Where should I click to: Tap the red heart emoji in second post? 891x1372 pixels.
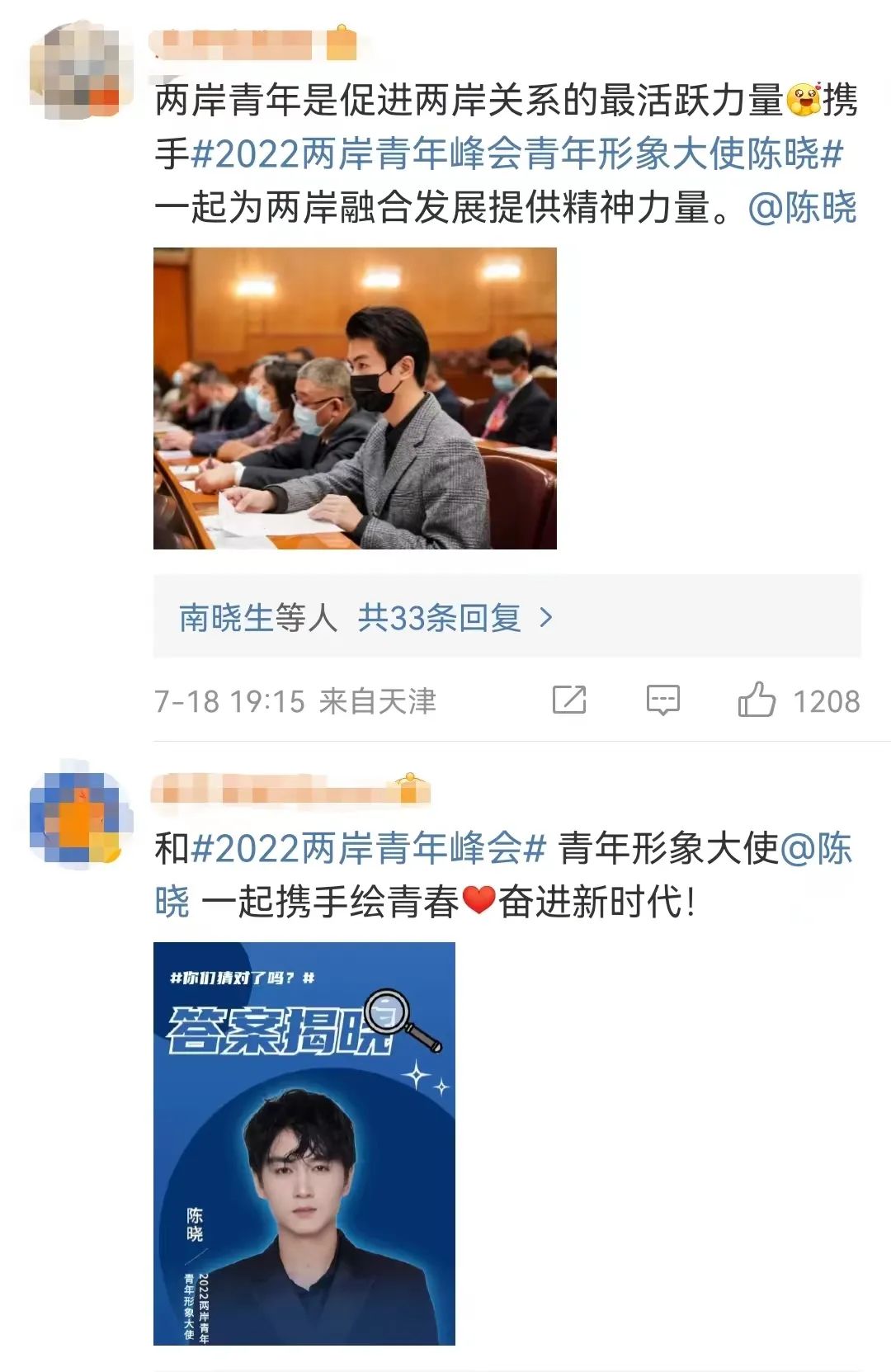[478, 900]
